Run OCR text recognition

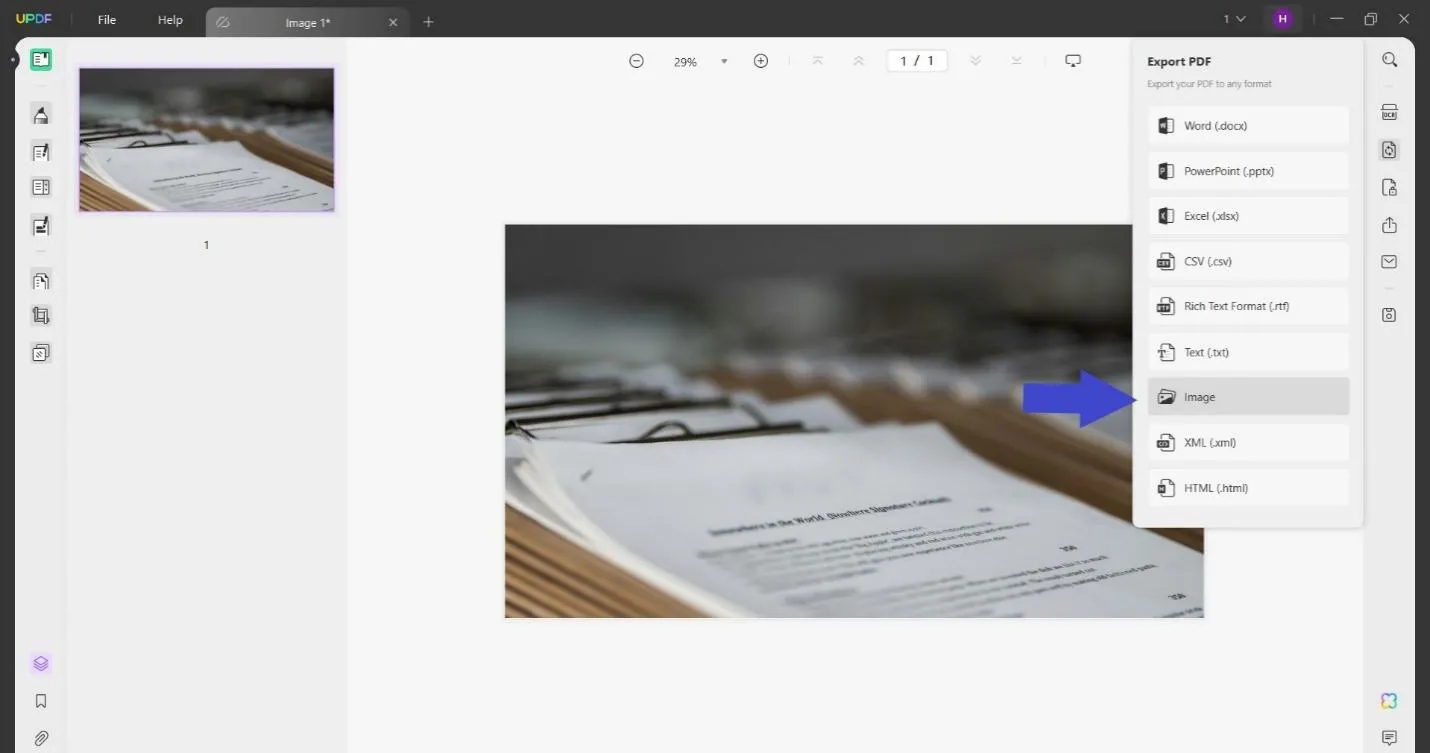(x=1389, y=112)
